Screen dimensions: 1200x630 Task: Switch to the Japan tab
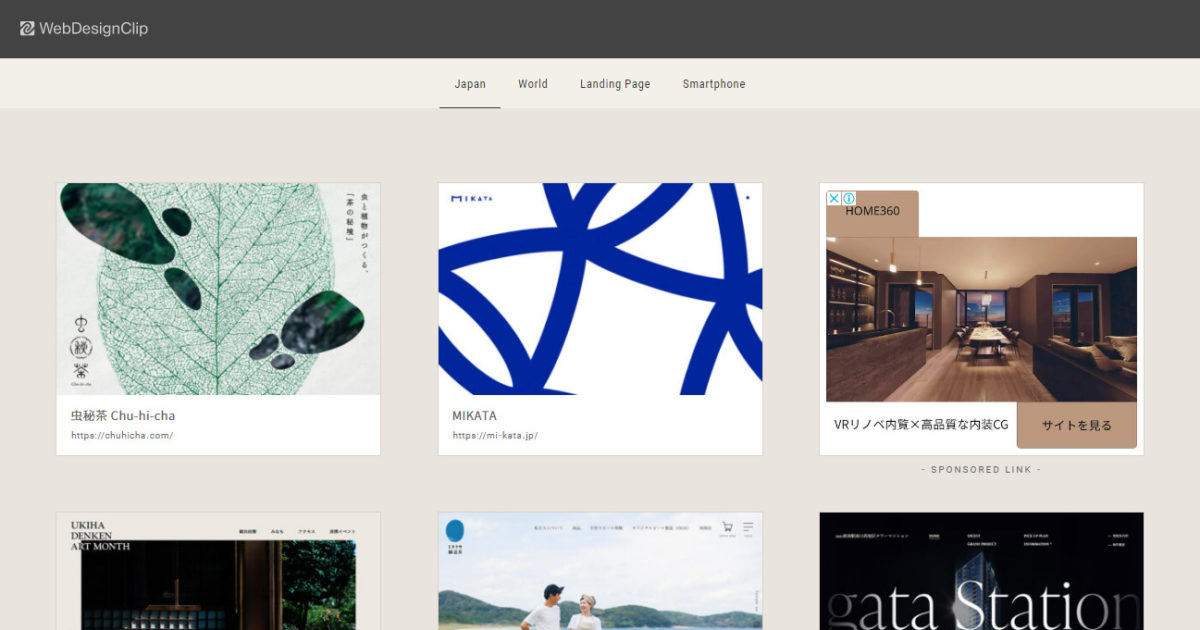[470, 84]
